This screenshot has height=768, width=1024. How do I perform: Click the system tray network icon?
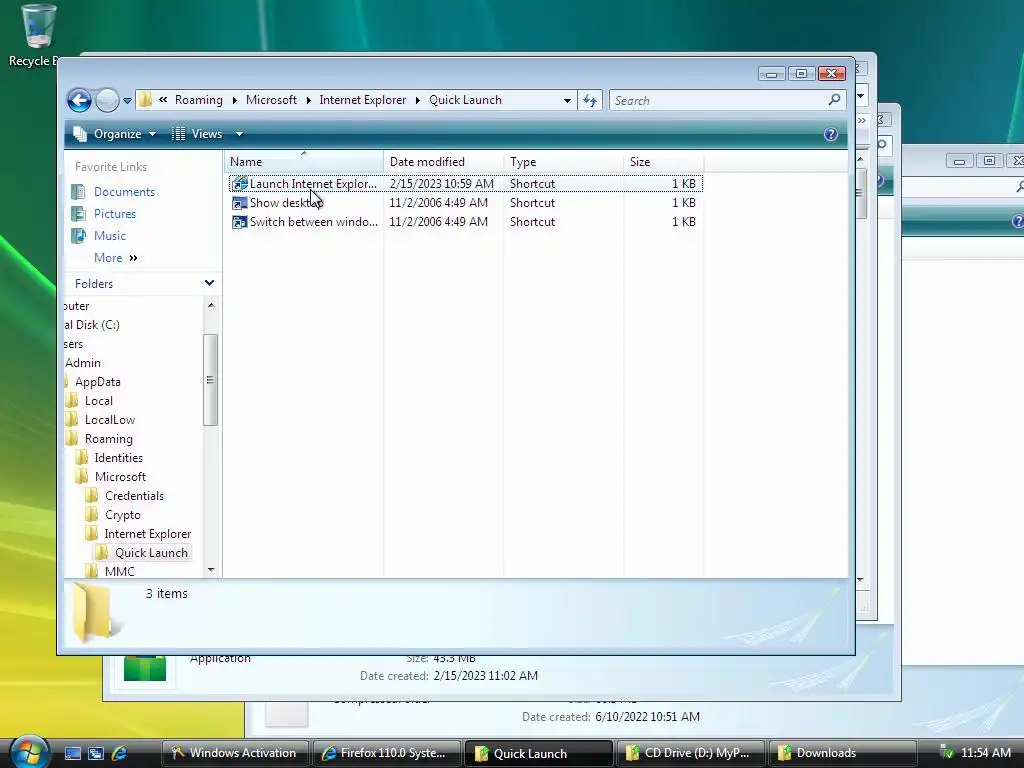(946, 753)
